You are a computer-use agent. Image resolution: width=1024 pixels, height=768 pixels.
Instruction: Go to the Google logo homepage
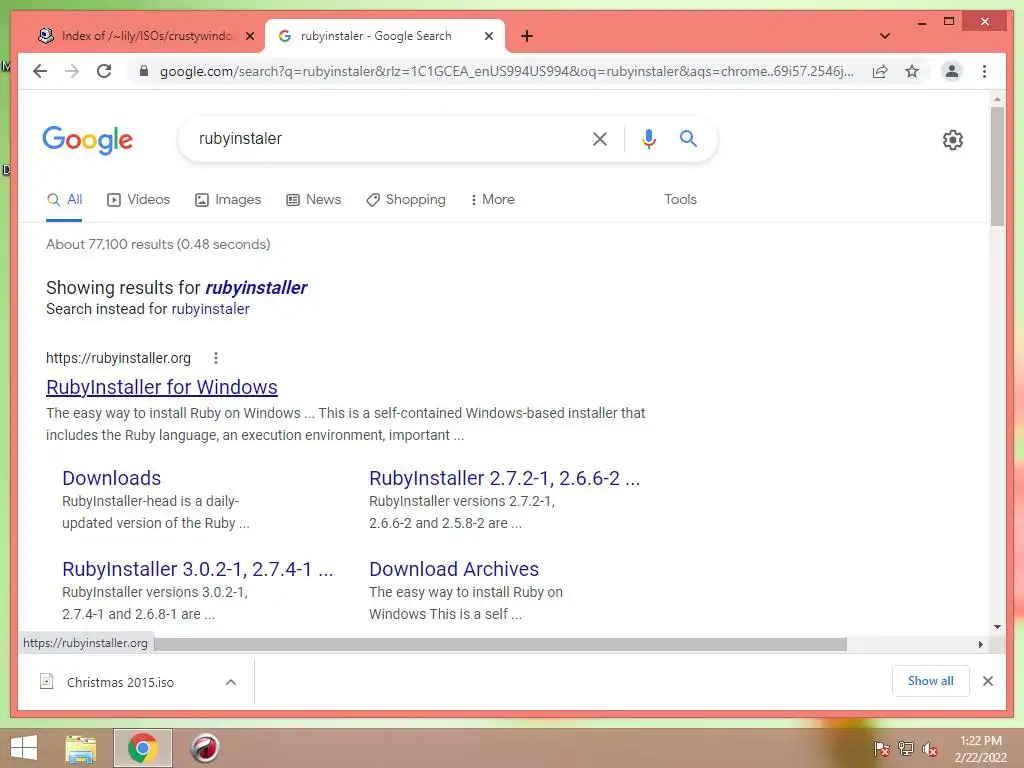[x=88, y=140]
